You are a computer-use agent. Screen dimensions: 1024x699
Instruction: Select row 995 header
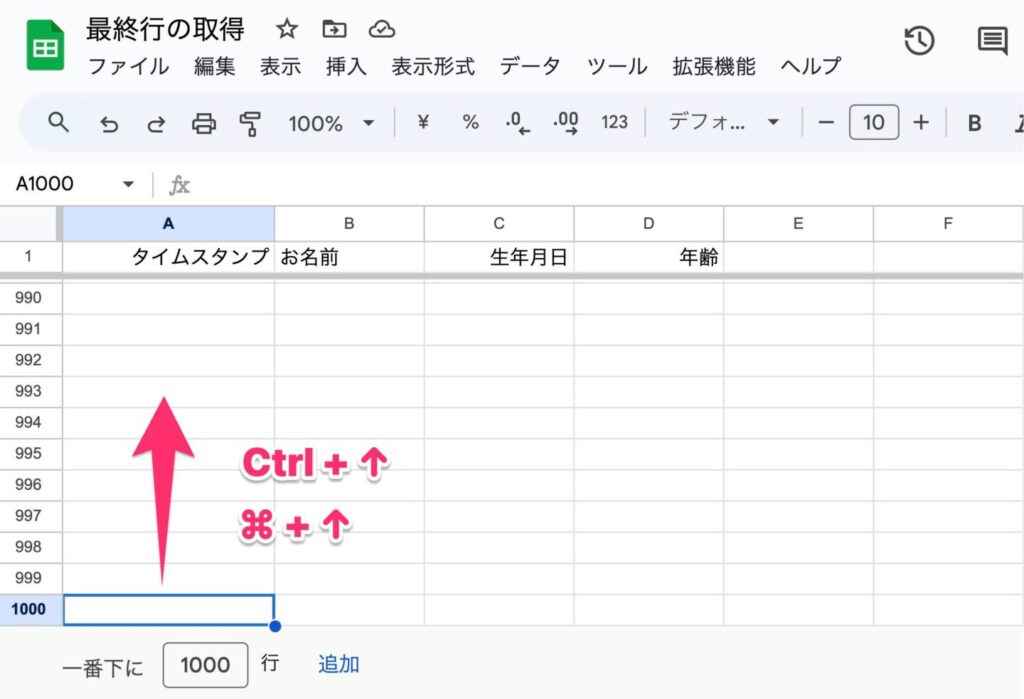[x=29, y=453]
